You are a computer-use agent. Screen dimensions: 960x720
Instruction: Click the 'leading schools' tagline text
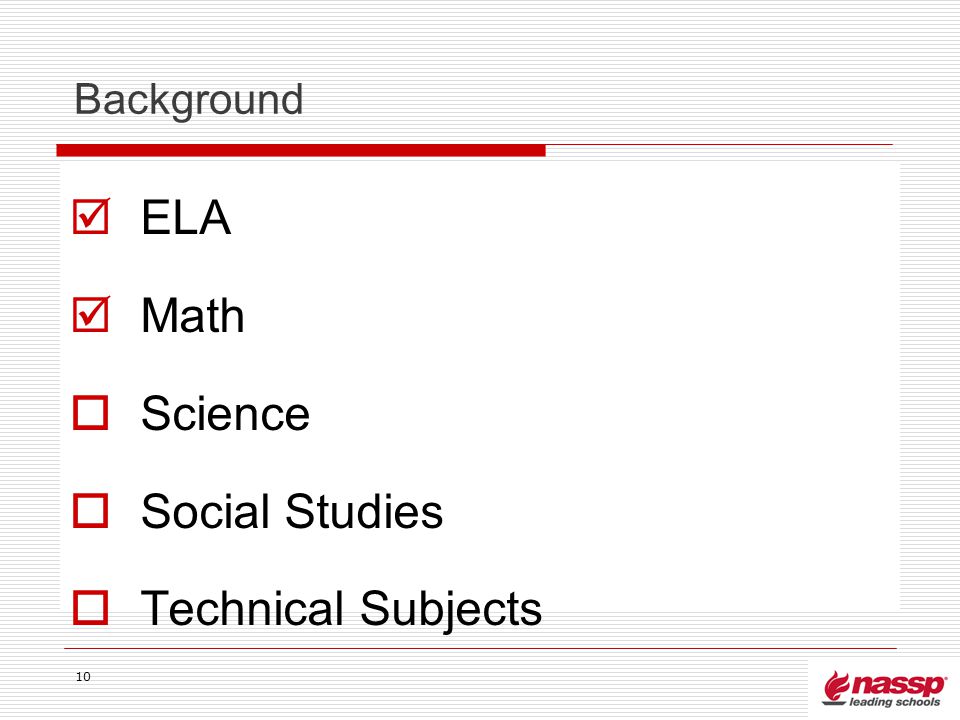(894, 702)
